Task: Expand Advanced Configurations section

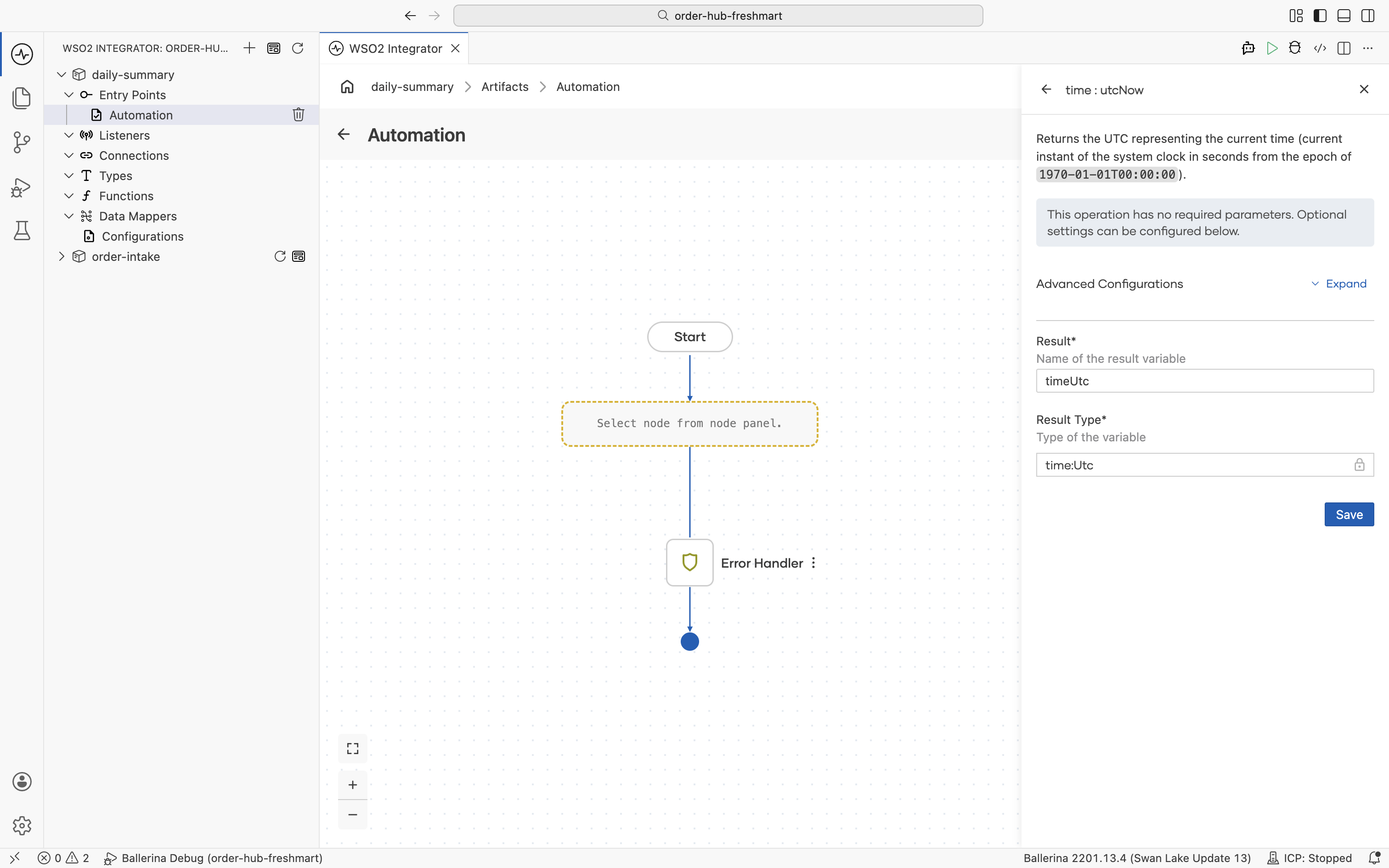Action: pyautogui.click(x=1339, y=284)
